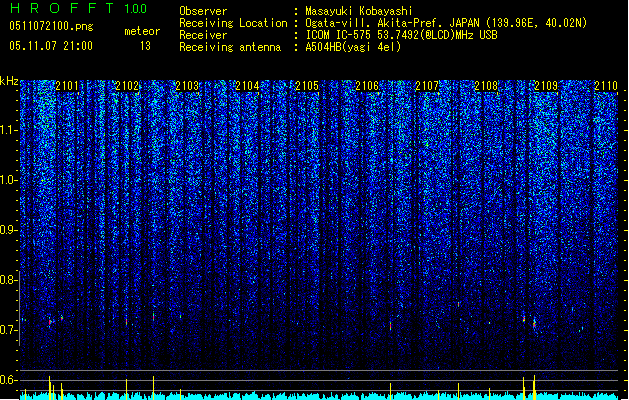Click the red meteor echo just after 2106
The height and width of the screenshot is (400, 629).
point(390,326)
